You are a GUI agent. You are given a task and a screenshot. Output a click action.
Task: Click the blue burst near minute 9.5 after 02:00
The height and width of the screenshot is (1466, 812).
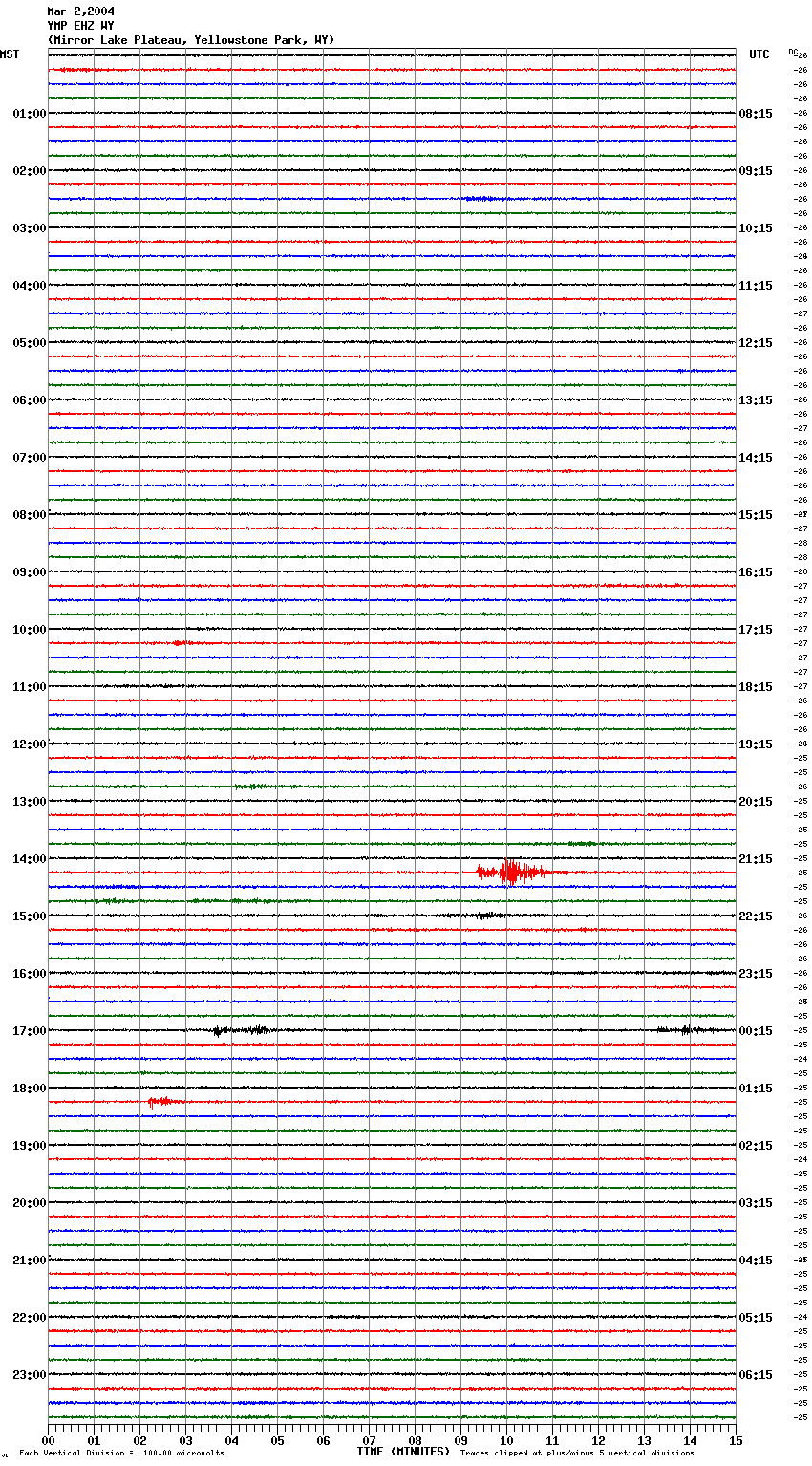click(x=482, y=199)
